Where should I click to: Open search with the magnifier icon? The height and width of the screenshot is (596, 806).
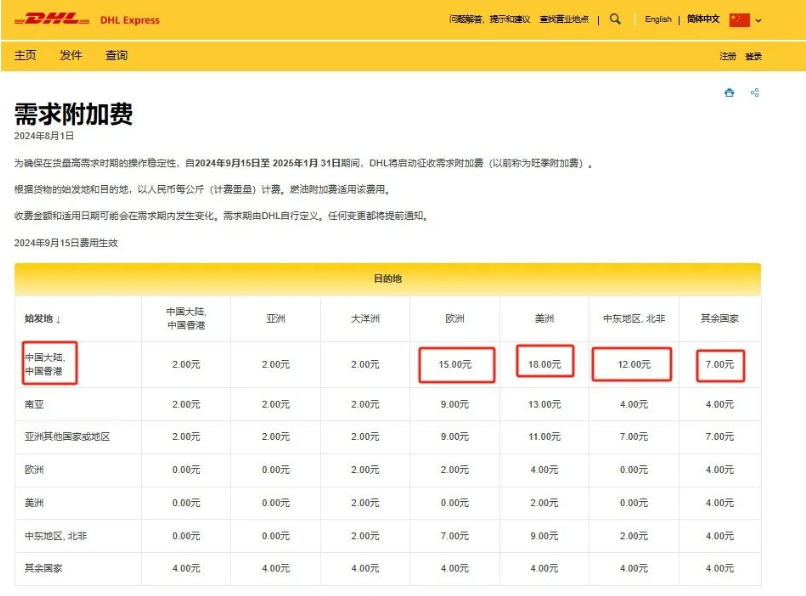pos(615,19)
